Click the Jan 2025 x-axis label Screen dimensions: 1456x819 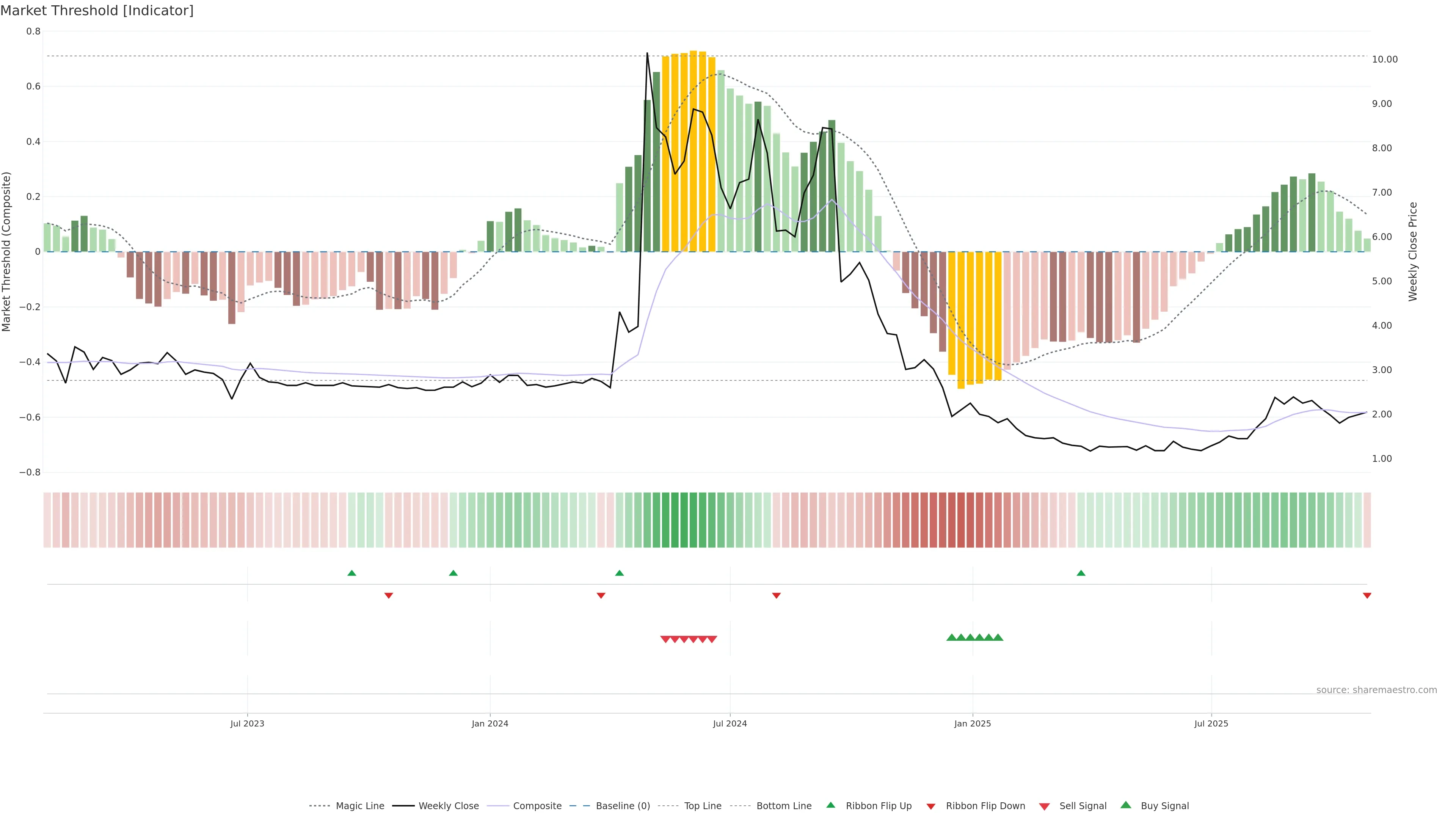[972, 723]
